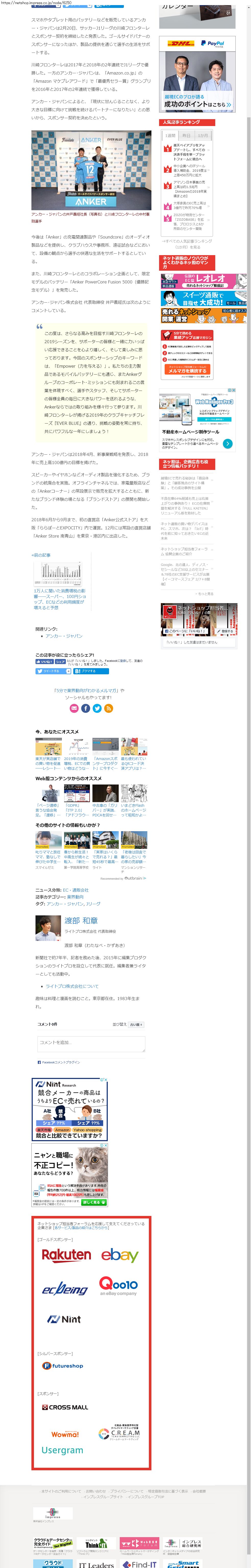Click the Web Manager Pro 3 ad arrow button
This screenshot has height=1568, width=251.
[227, 444]
